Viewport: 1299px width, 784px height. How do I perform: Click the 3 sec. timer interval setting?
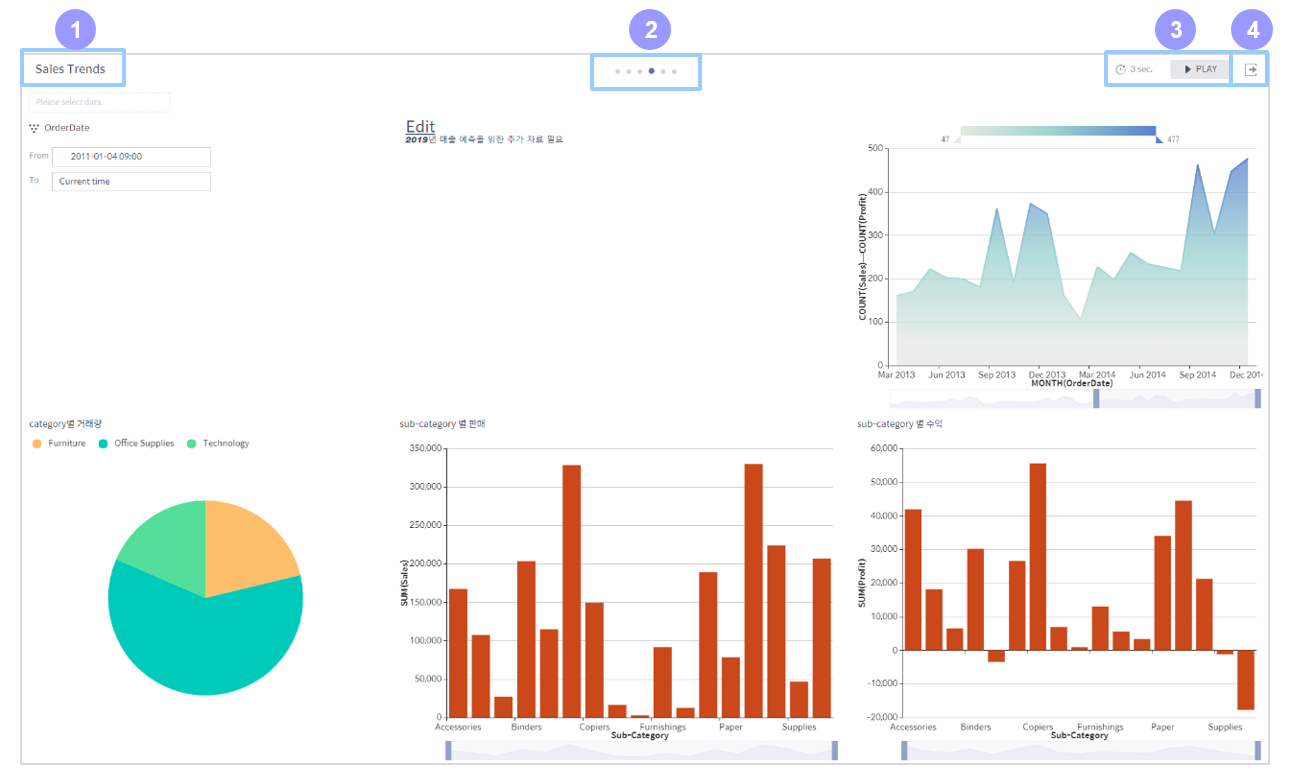[1134, 69]
